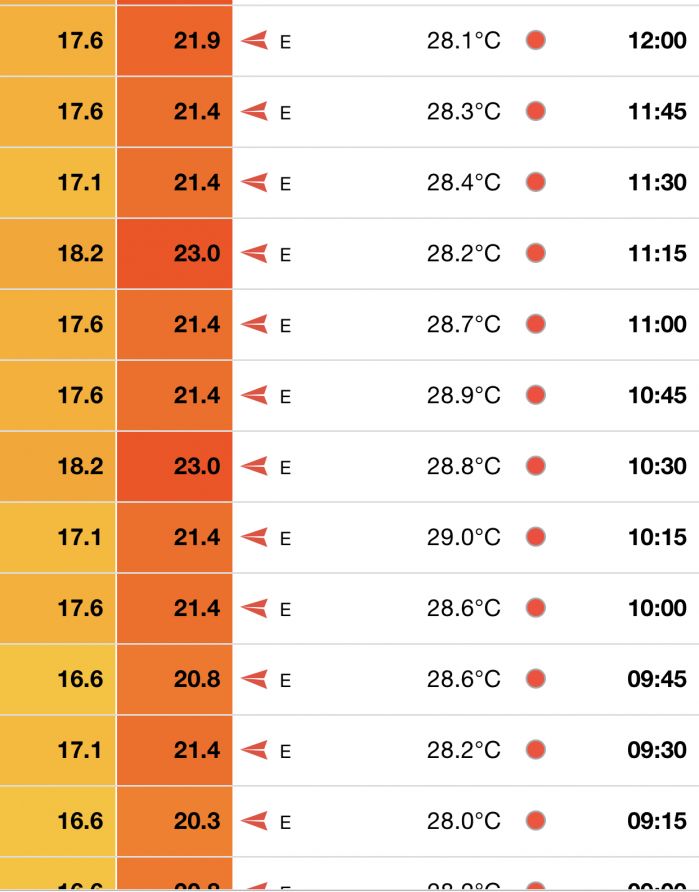The image size is (699, 892).
Task: Click the red dot beside 28.7°C
Action: click(x=536, y=324)
